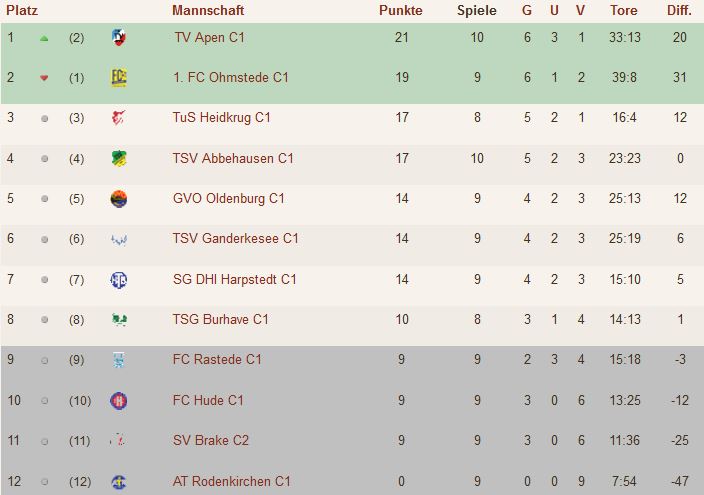Image resolution: width=704 pixels, height=495 pixels.
Task: Click the Punkte column header
Action: point(401,11)
